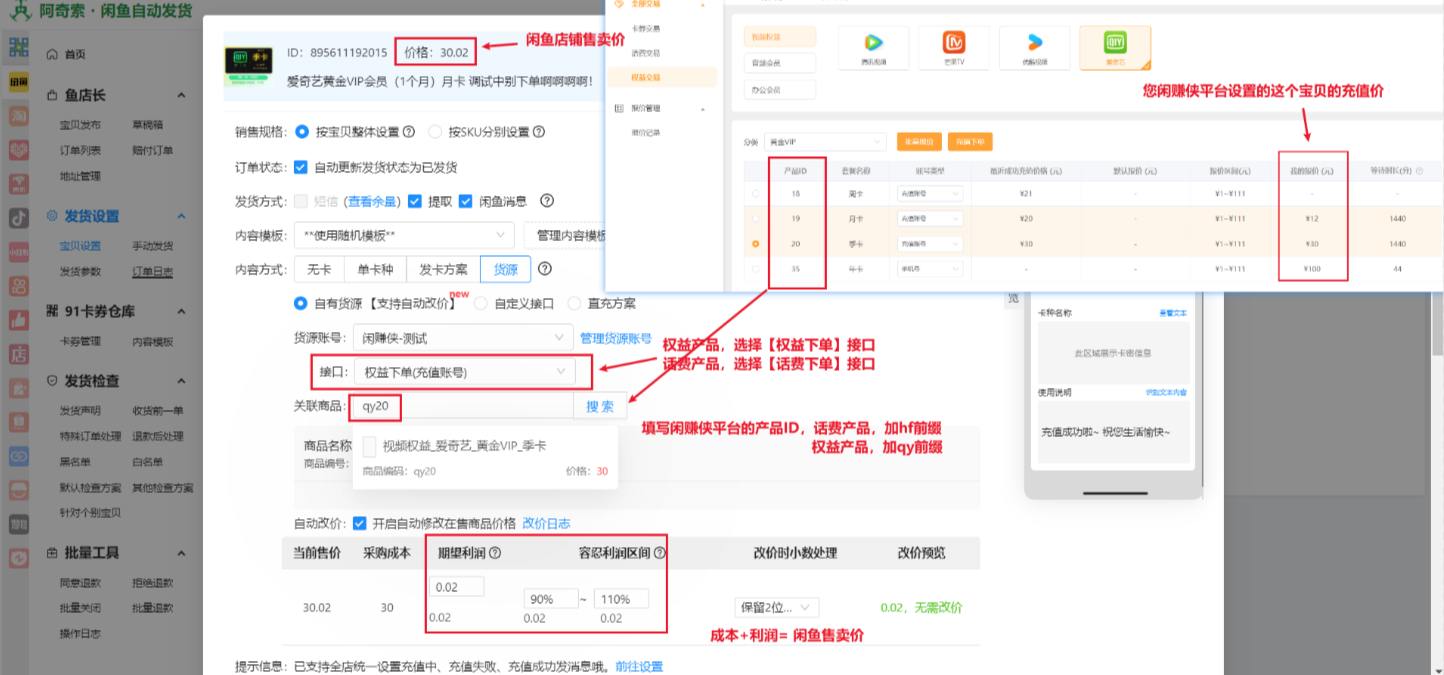
Task: Select the 按宝贝整体设置 radio option
Action: [304, 132]
